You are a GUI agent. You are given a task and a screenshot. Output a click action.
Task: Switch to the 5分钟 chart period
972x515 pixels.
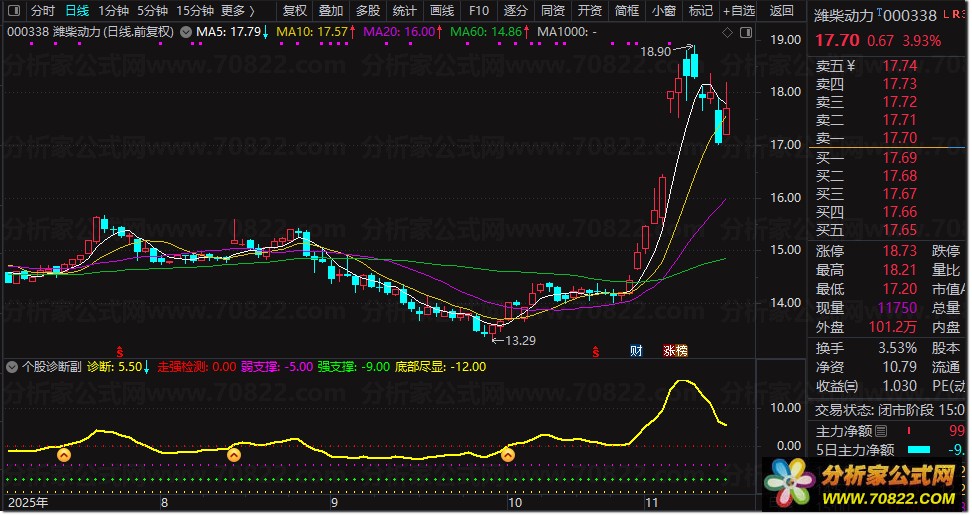click(x=152, y=11)
